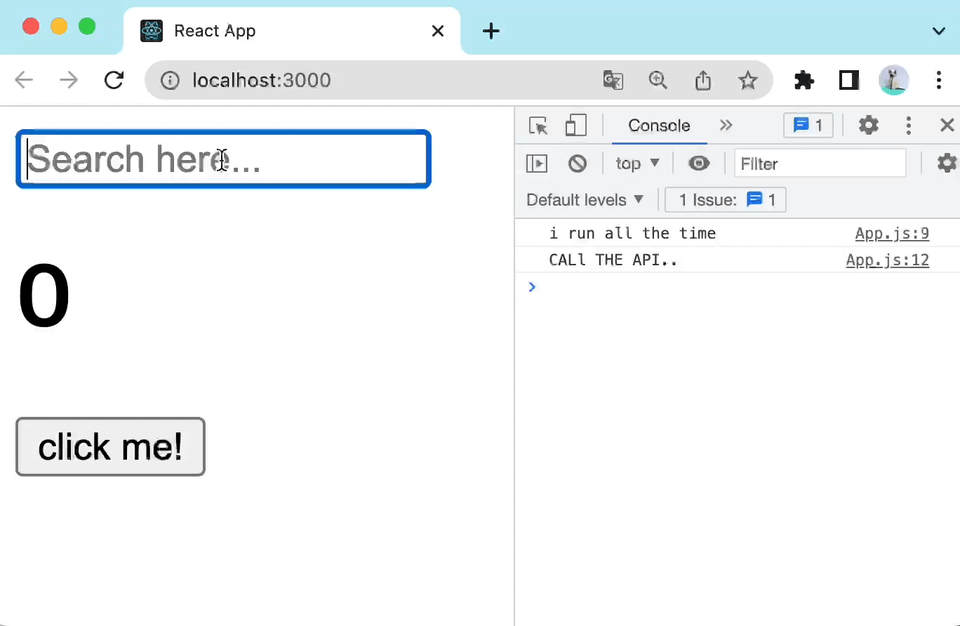The image size is (960, 626).
Task: Open the Default levels dropdown
Action: tap(585, 200)
